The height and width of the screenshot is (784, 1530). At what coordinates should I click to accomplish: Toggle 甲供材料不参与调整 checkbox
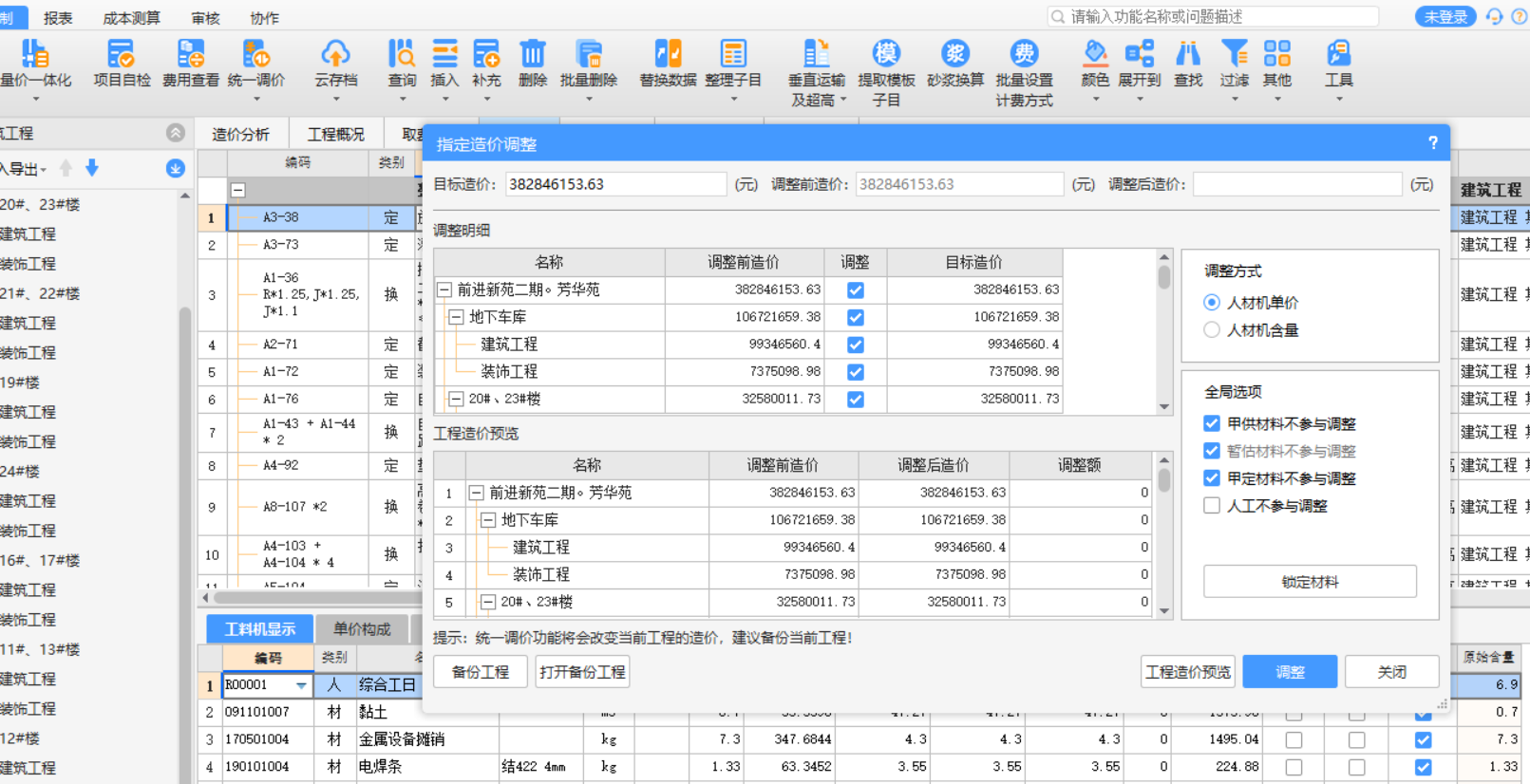click(x=1212, y=423)
